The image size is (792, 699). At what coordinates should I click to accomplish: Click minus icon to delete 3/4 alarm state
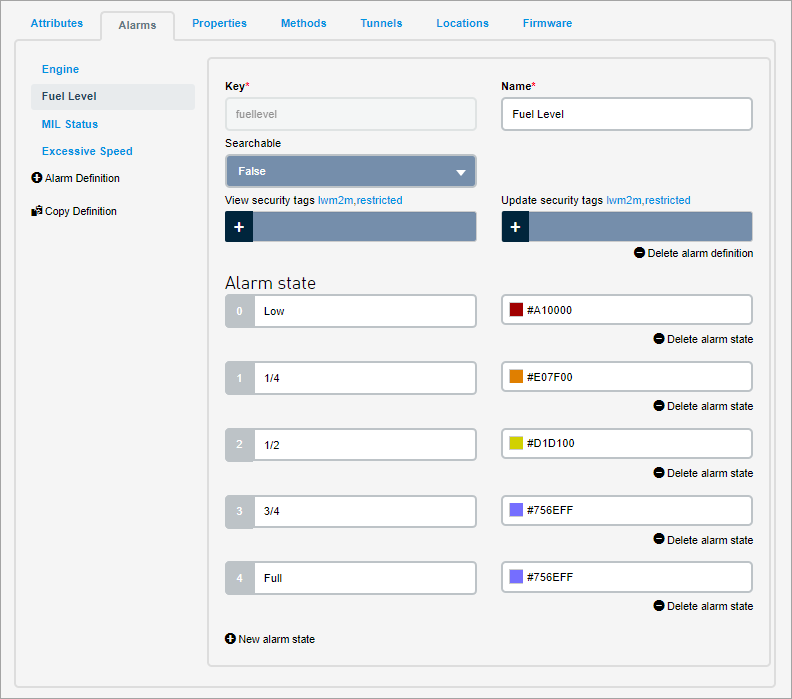tap(659, 539)
